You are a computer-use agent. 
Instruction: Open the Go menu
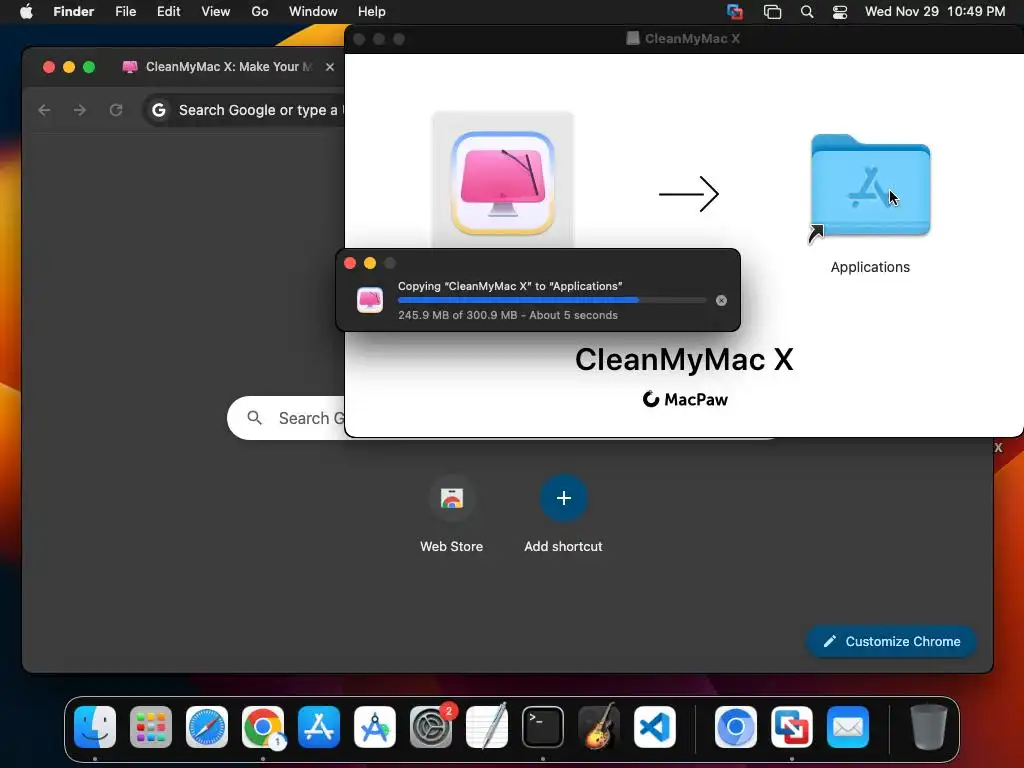[260, 12]
